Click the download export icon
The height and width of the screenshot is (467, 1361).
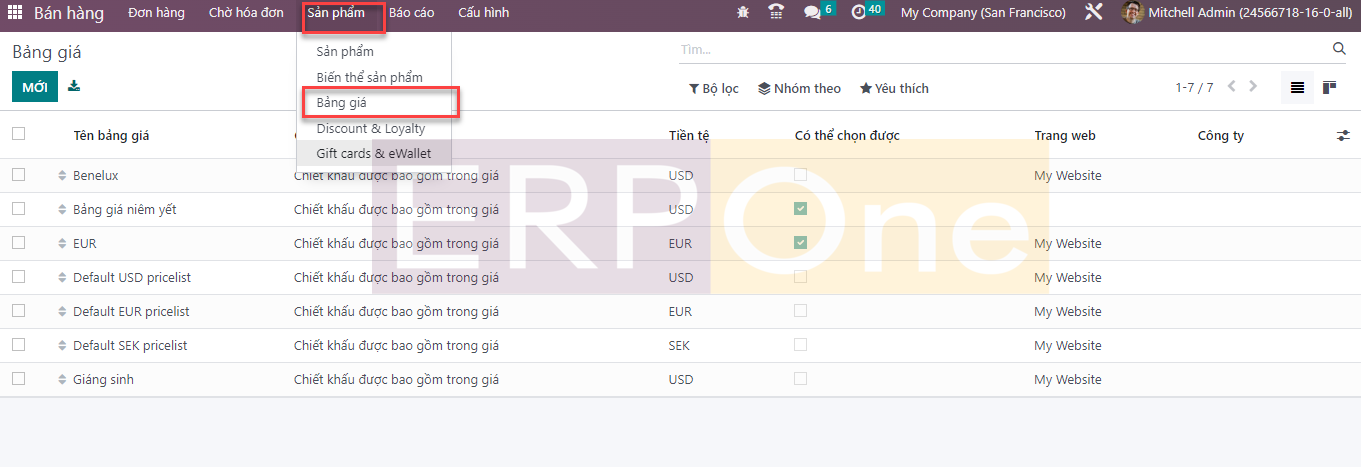74,87
